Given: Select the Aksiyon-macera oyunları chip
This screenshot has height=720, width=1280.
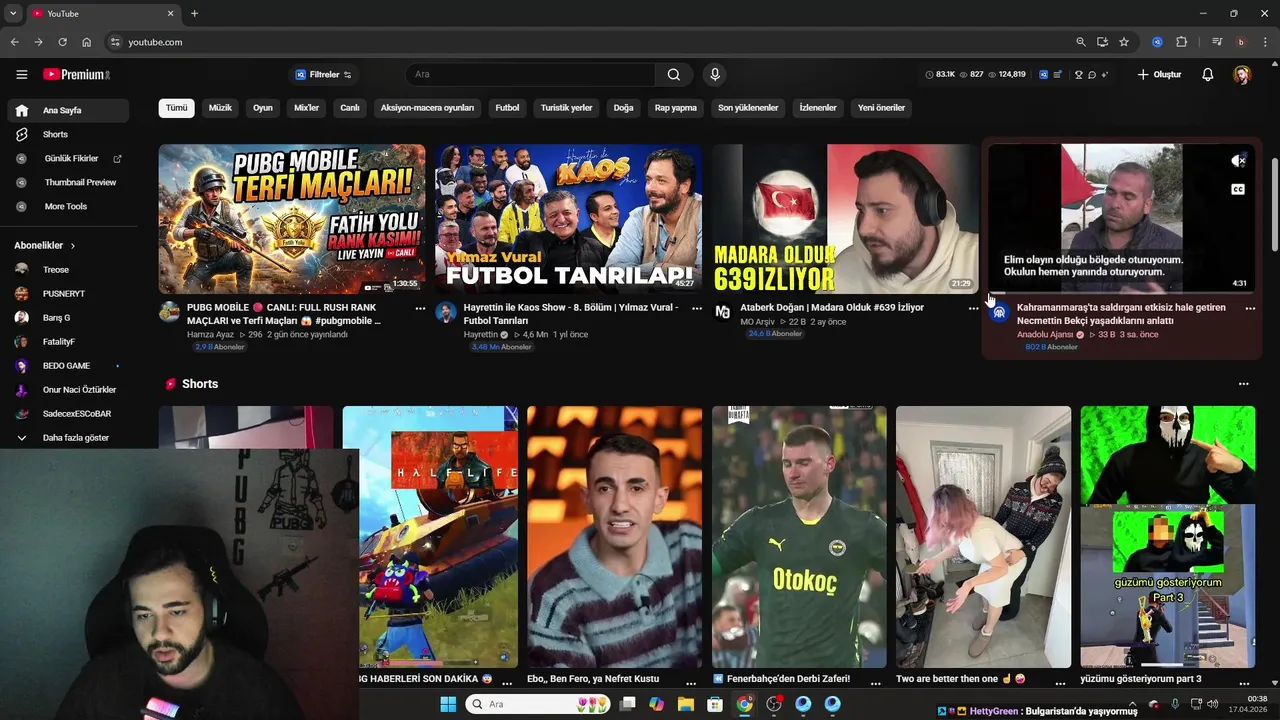Looking at the screenshot, I should point(427,107).
